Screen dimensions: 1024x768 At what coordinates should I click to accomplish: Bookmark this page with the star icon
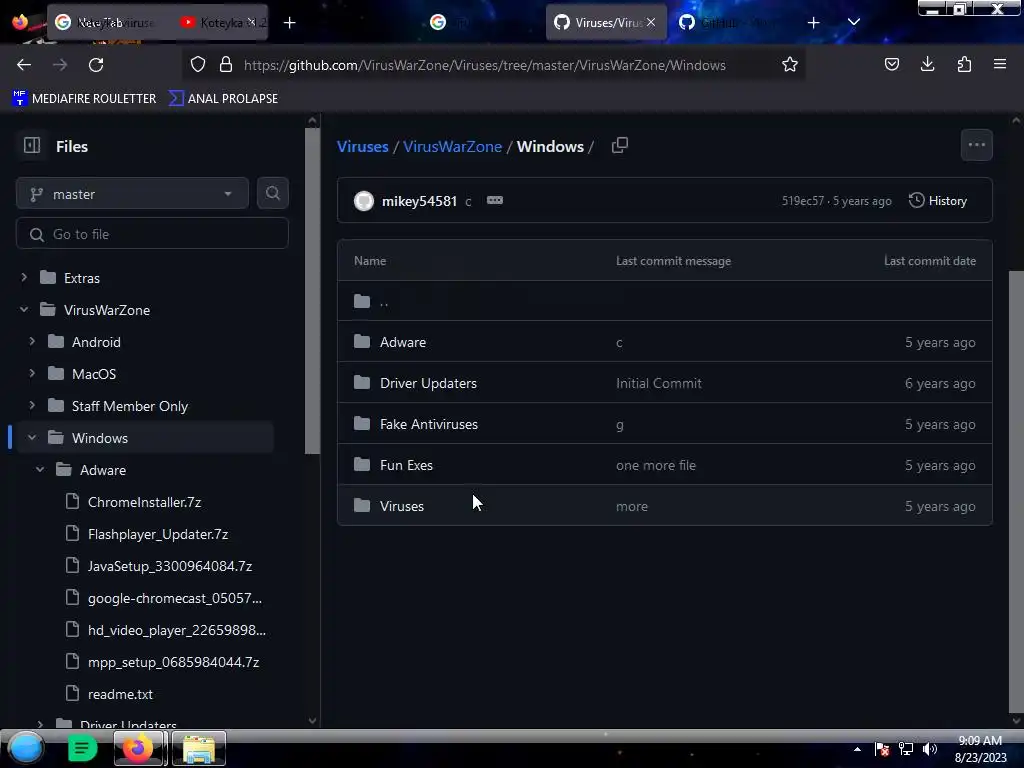(790, 65)
